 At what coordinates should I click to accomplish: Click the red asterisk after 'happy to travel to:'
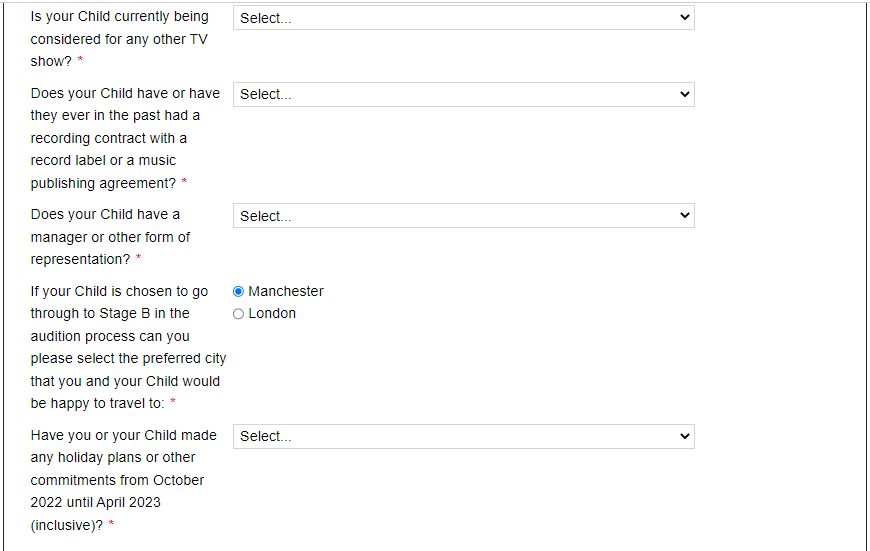pos(173,401)
